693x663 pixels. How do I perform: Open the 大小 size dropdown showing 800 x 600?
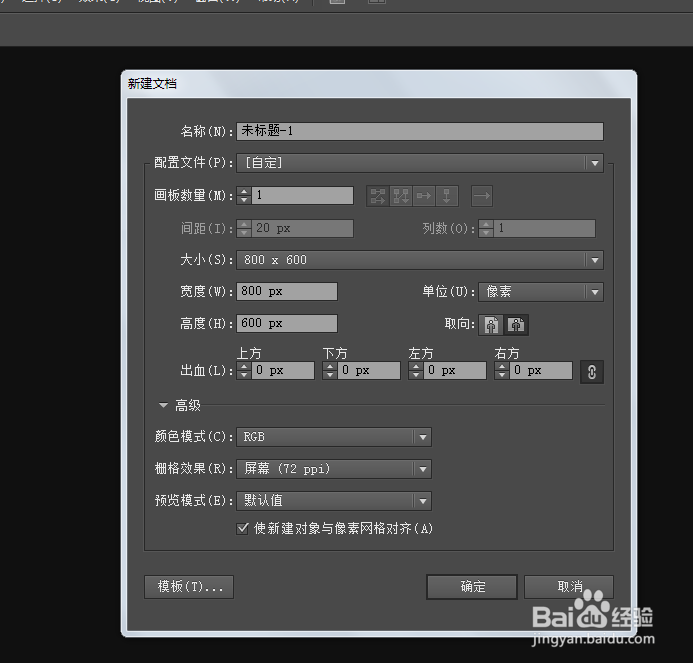(x=420, y=260)
